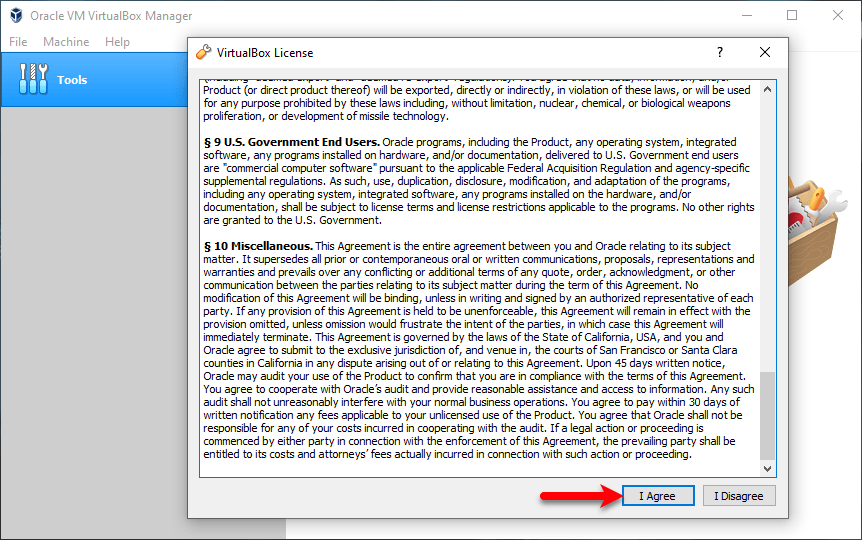Open the Machine menu

coord(66,42)
